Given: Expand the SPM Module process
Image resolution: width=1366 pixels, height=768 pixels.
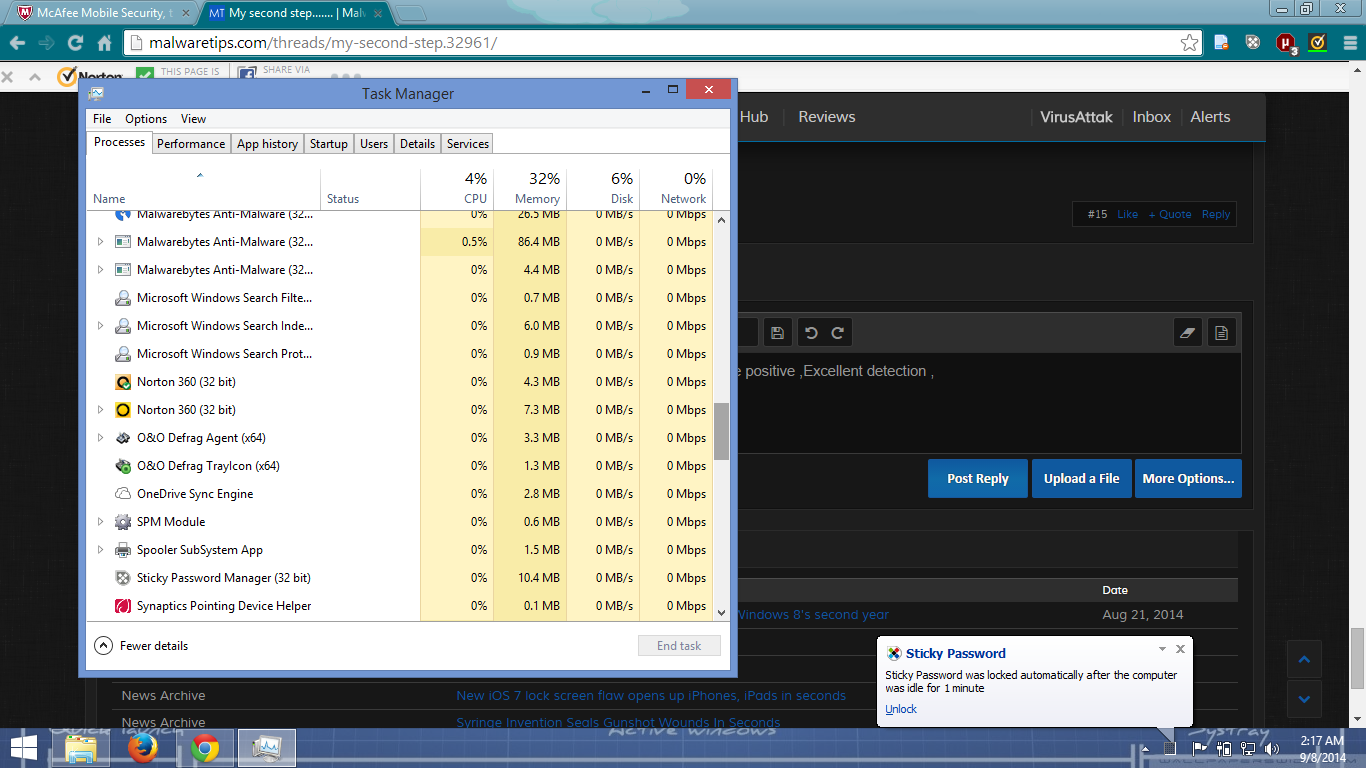Looking at the screenshot, I should coord(100,522).
